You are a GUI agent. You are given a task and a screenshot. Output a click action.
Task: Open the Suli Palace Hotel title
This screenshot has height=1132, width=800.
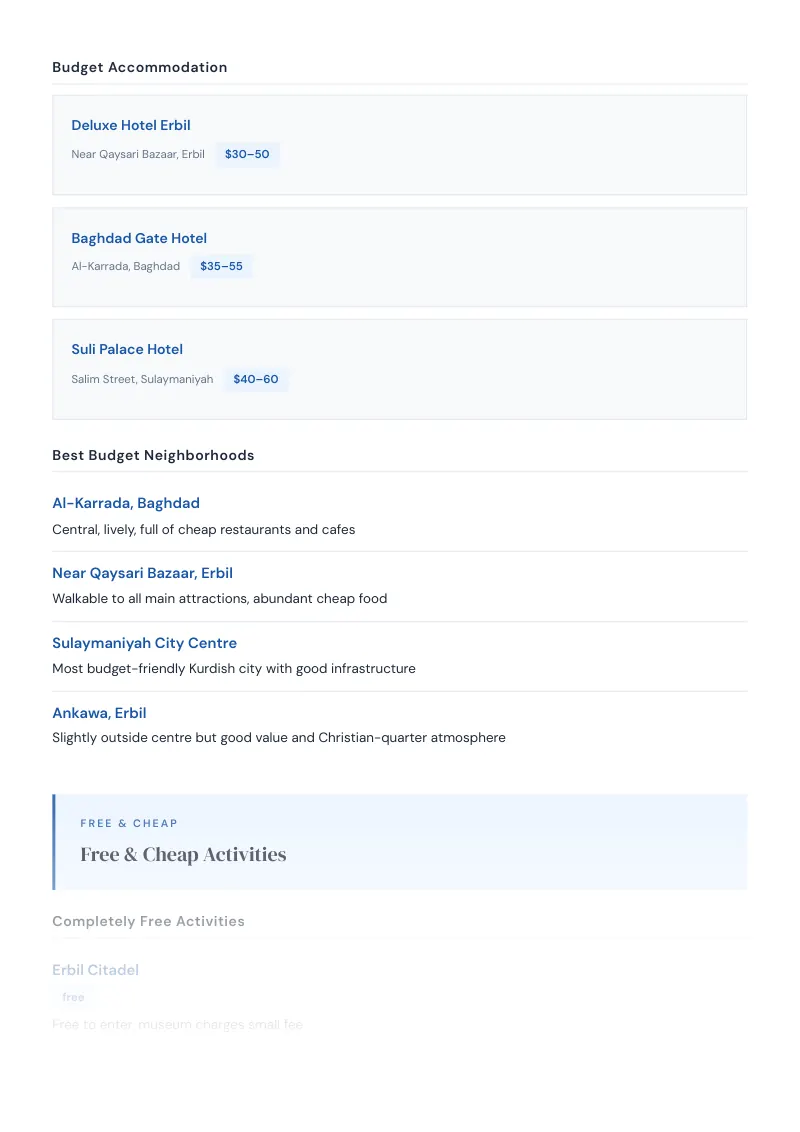(127, 349)
